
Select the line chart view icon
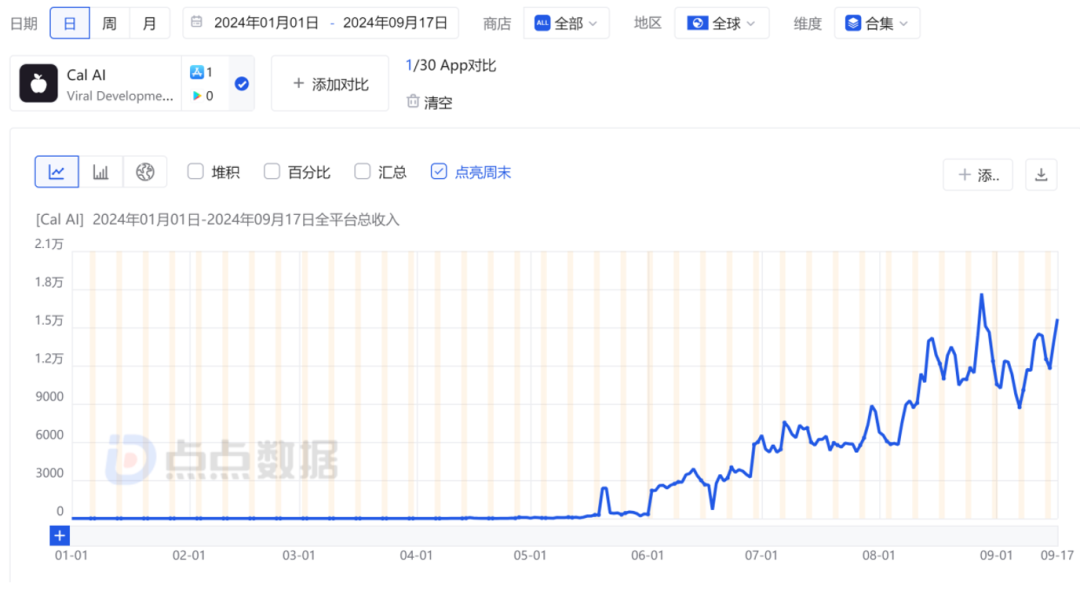(57, 171)
